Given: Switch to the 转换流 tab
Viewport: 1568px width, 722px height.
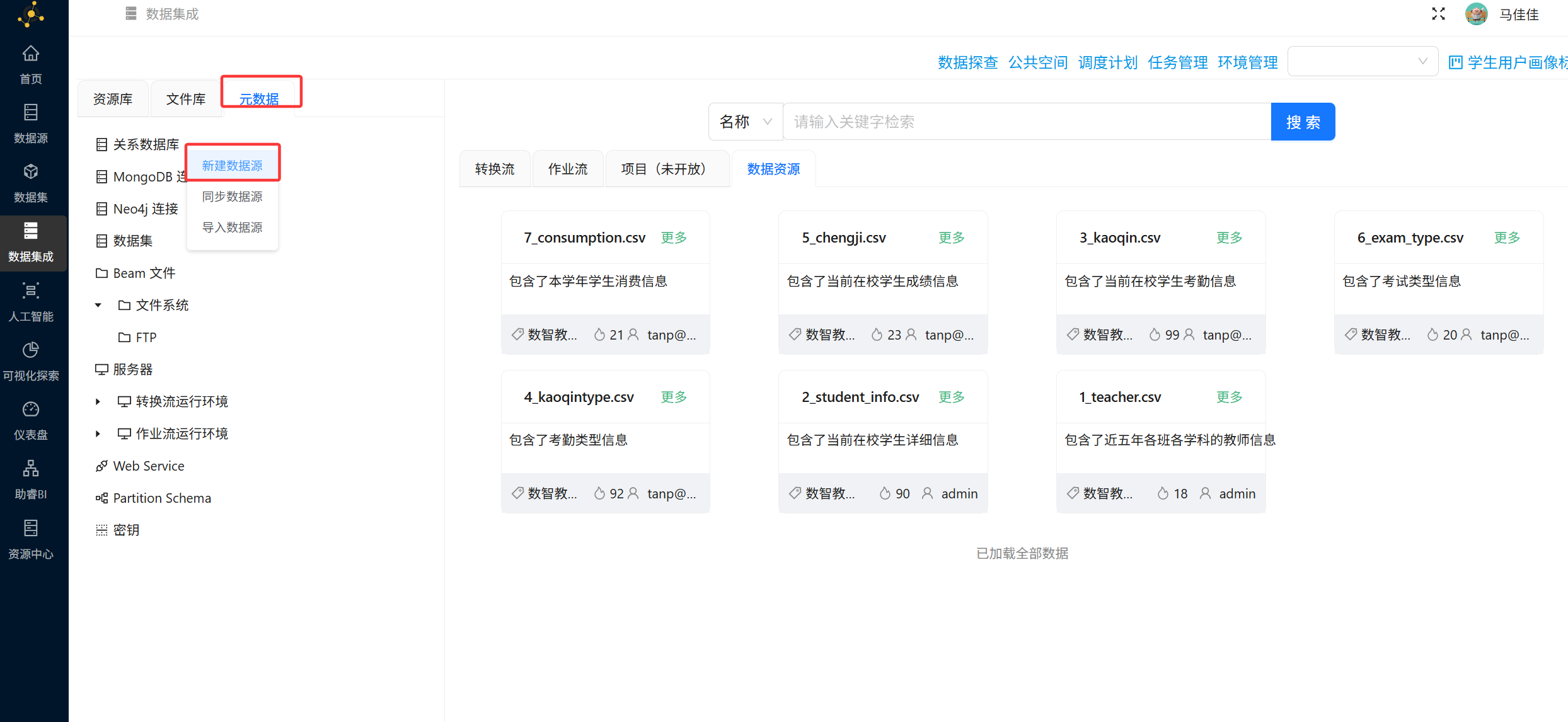Looking at the screenshot, I should pyautogui.click(x=495, y=169).
